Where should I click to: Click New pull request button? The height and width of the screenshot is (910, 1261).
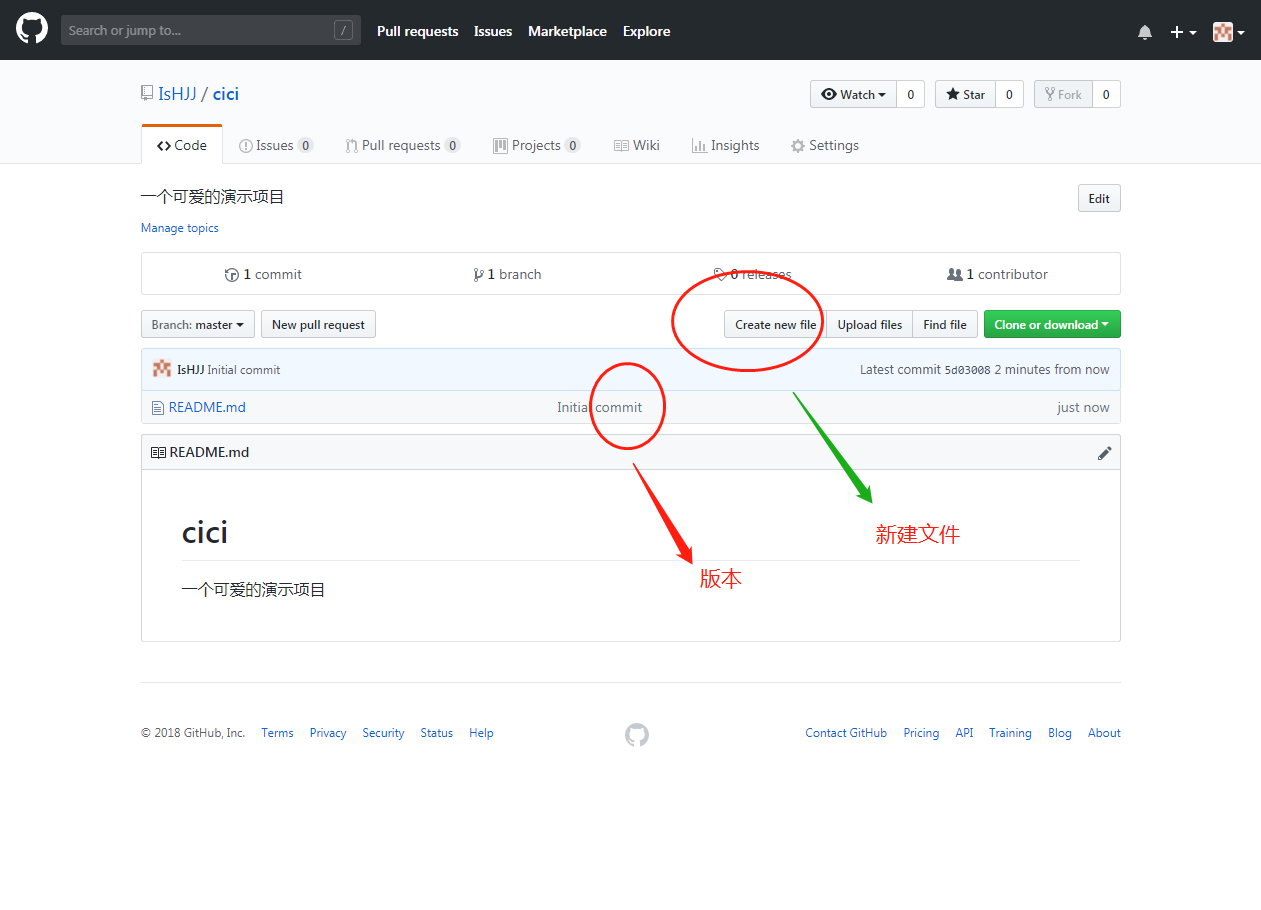318,324
